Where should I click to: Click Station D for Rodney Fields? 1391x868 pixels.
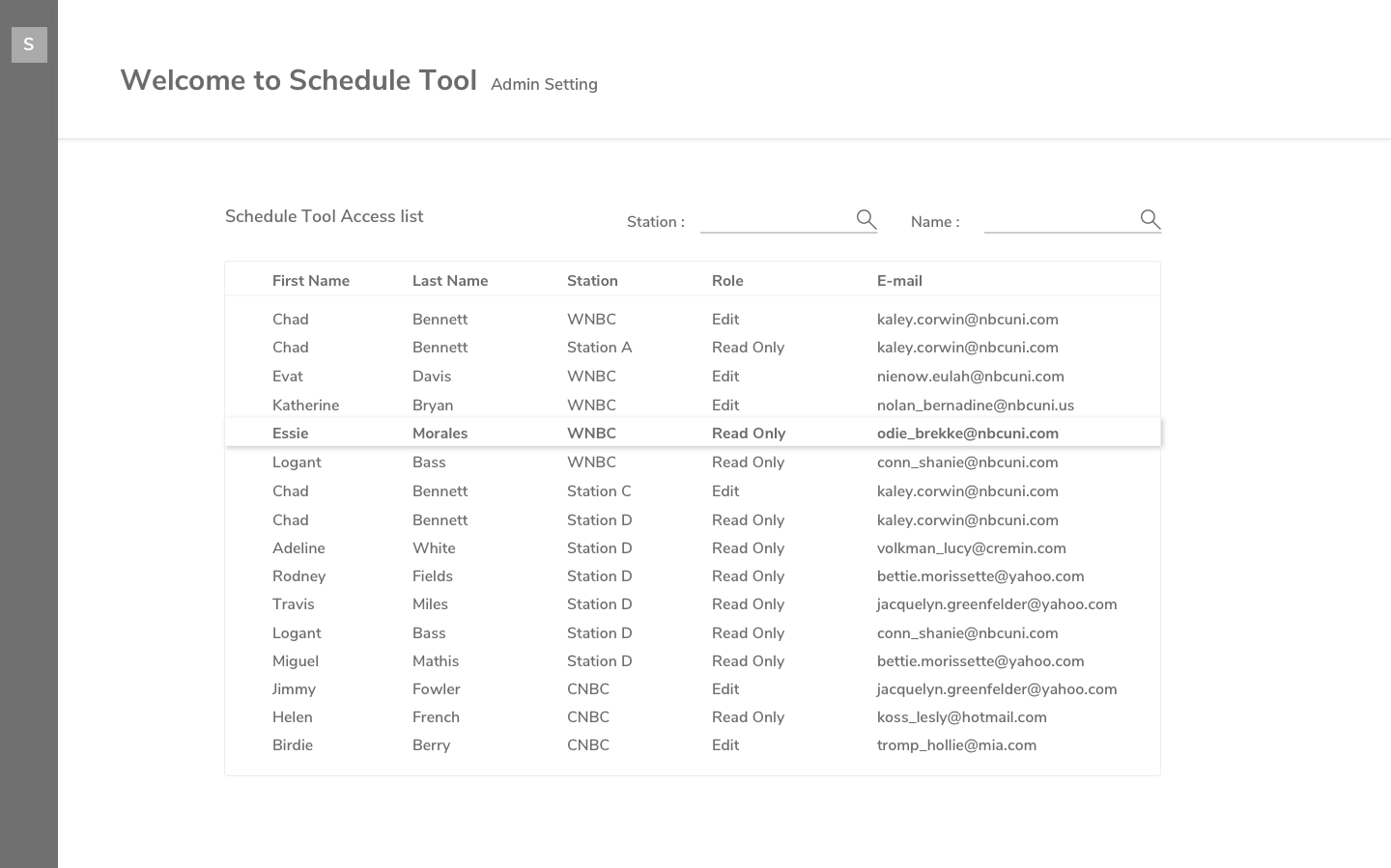click(599, 576)
